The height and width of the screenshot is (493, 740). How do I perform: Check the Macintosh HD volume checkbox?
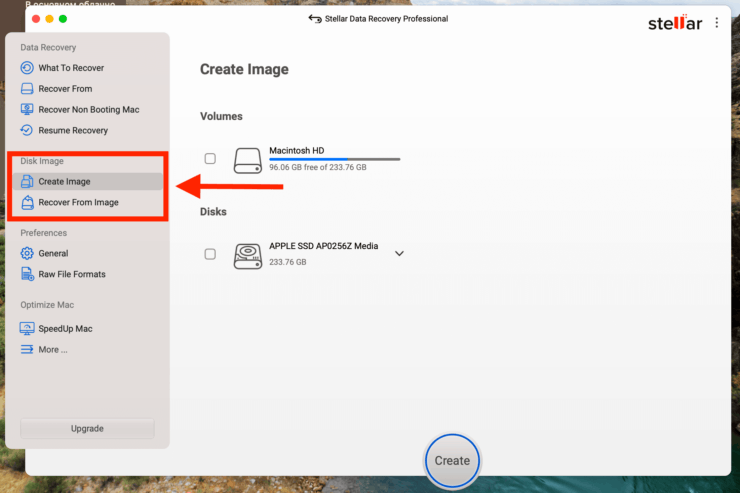[x=210, y=158]
